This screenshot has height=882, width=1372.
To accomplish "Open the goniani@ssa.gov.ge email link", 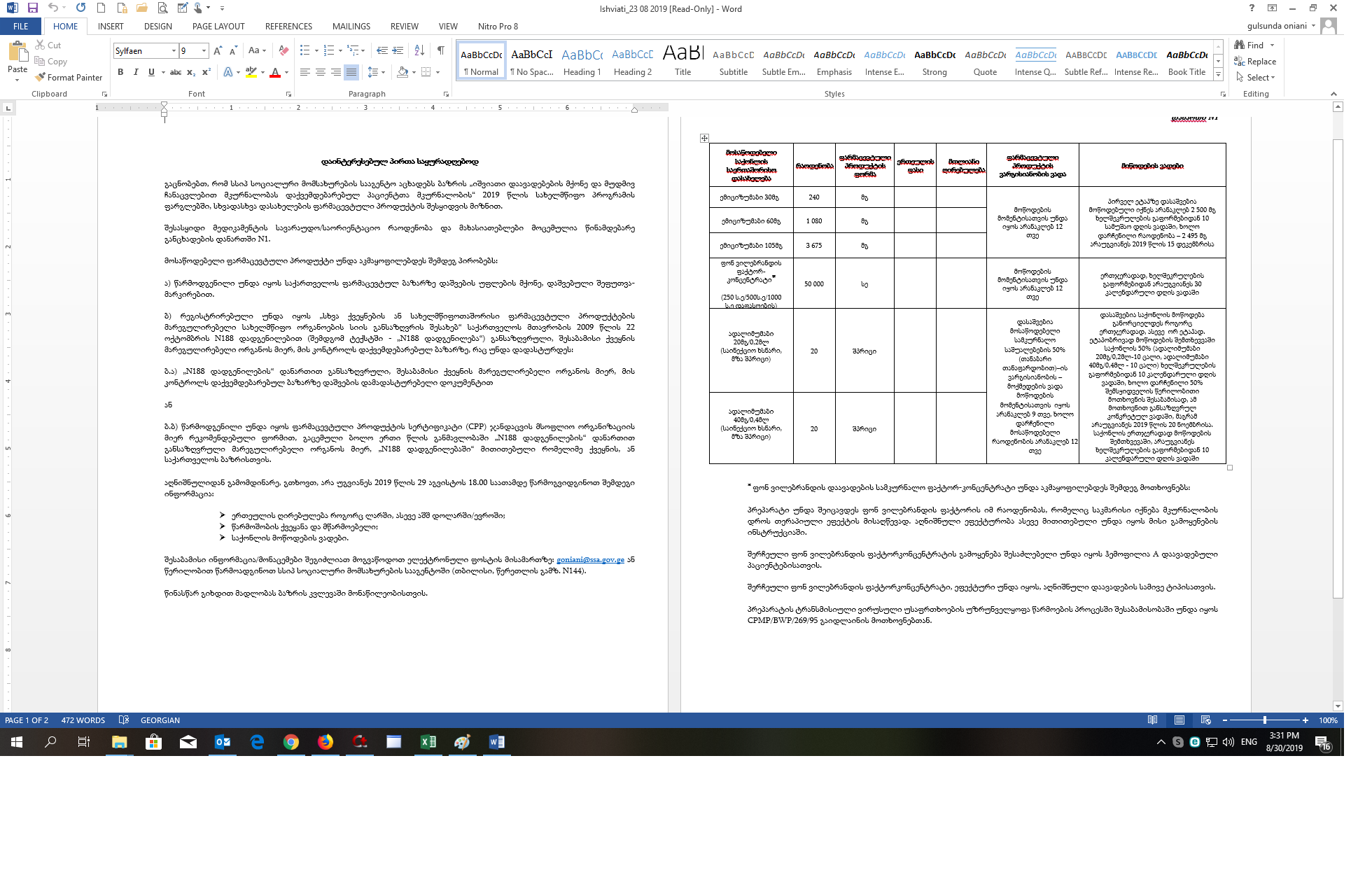I will pyautogui.click(x=590, y=560).
